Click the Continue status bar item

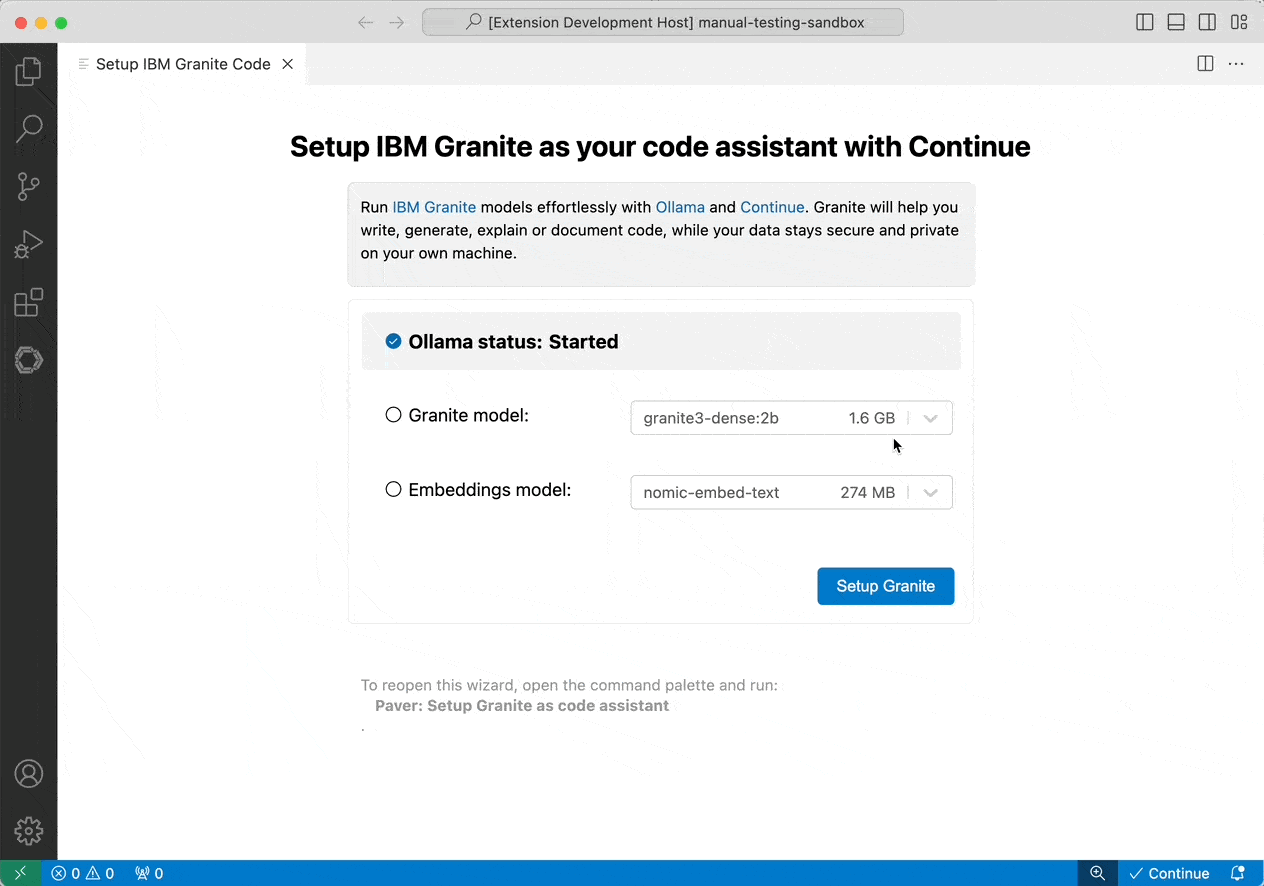pyautogui.click(x=1169, y=873)
